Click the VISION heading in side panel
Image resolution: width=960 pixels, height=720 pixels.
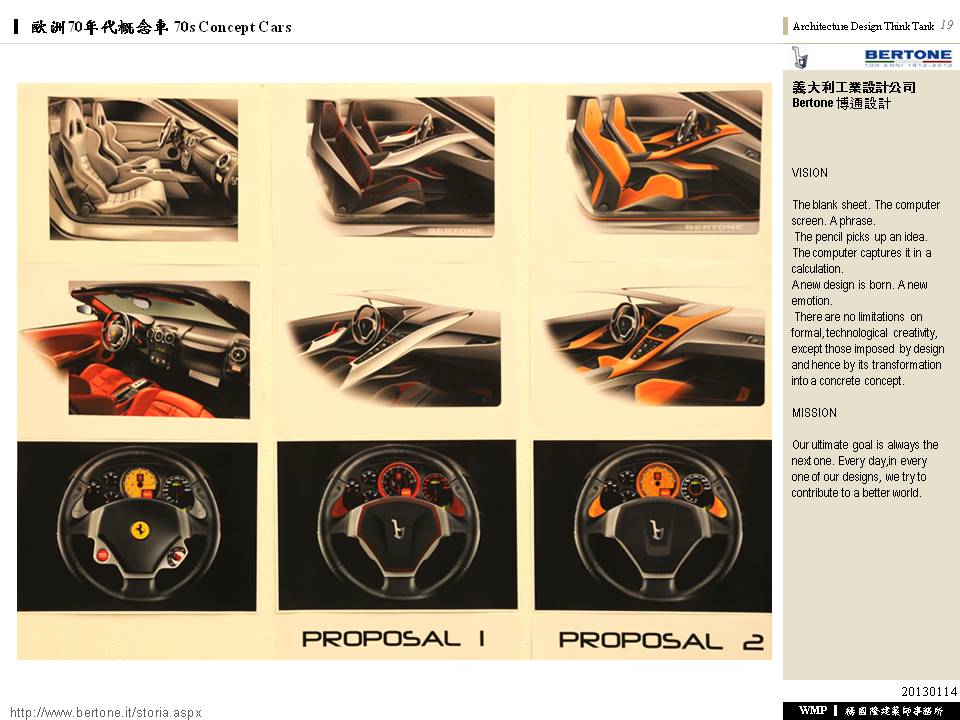809,173
